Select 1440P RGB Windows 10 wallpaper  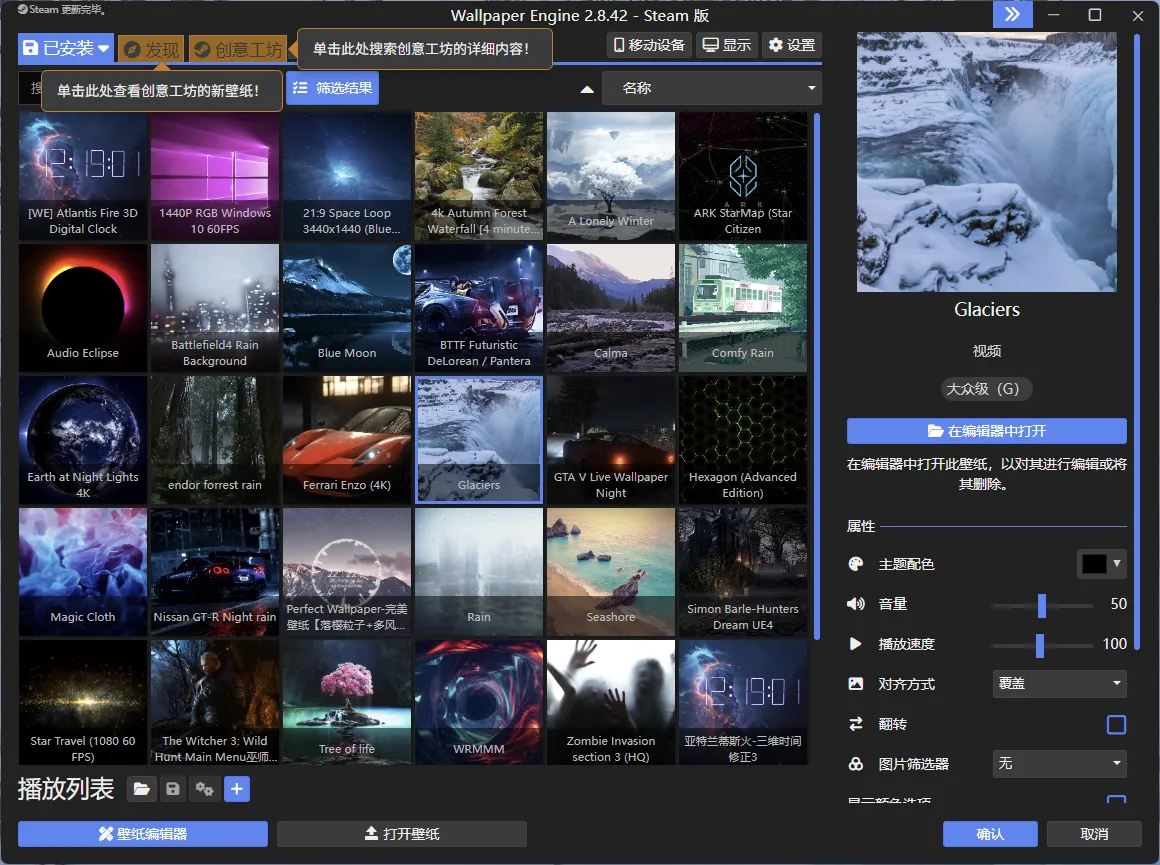[215, 176]
